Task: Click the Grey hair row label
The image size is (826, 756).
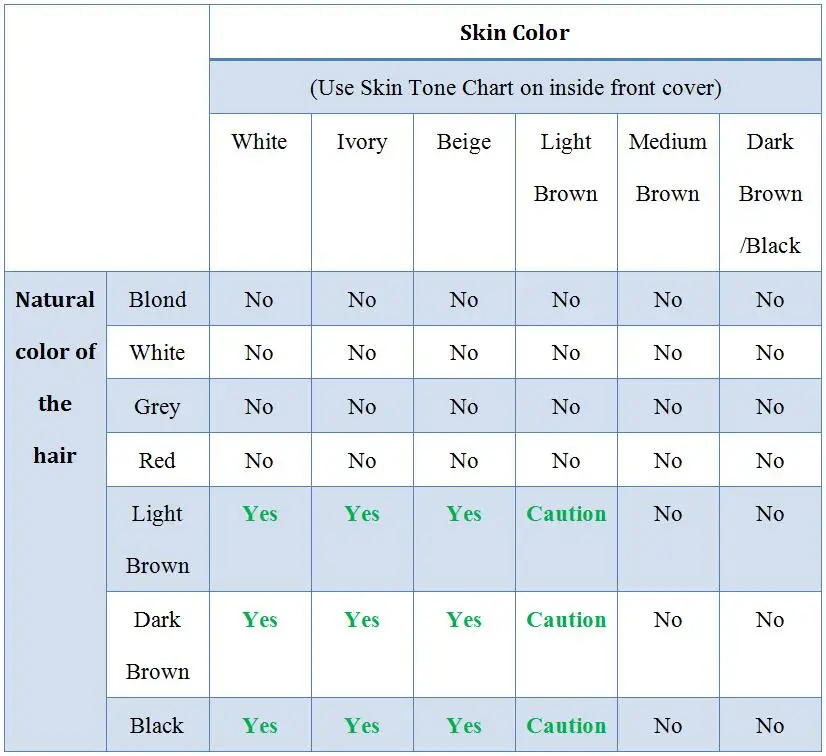Action: click(158, 407)
